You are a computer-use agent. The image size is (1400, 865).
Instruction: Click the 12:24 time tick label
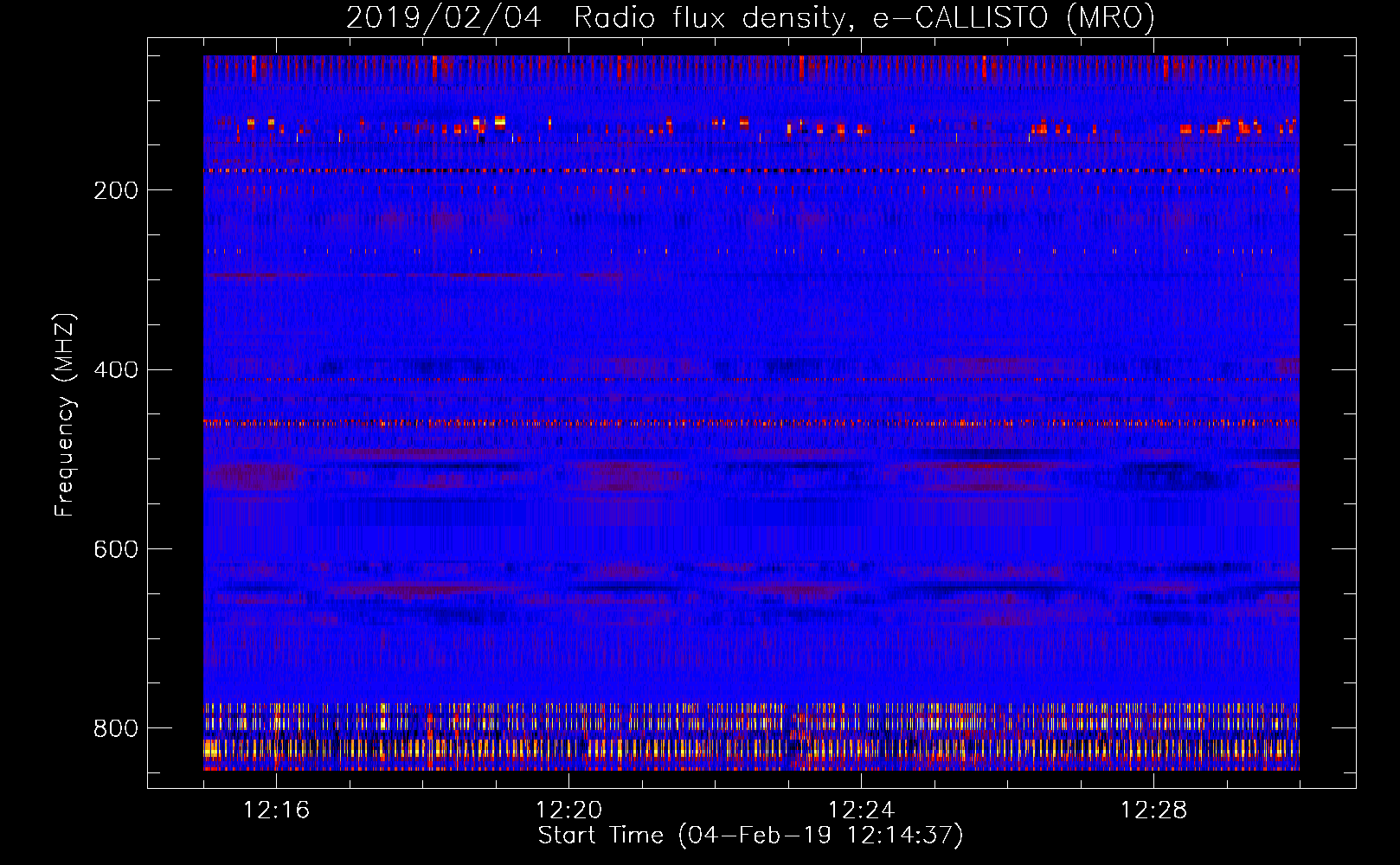(x=861, y=811)
